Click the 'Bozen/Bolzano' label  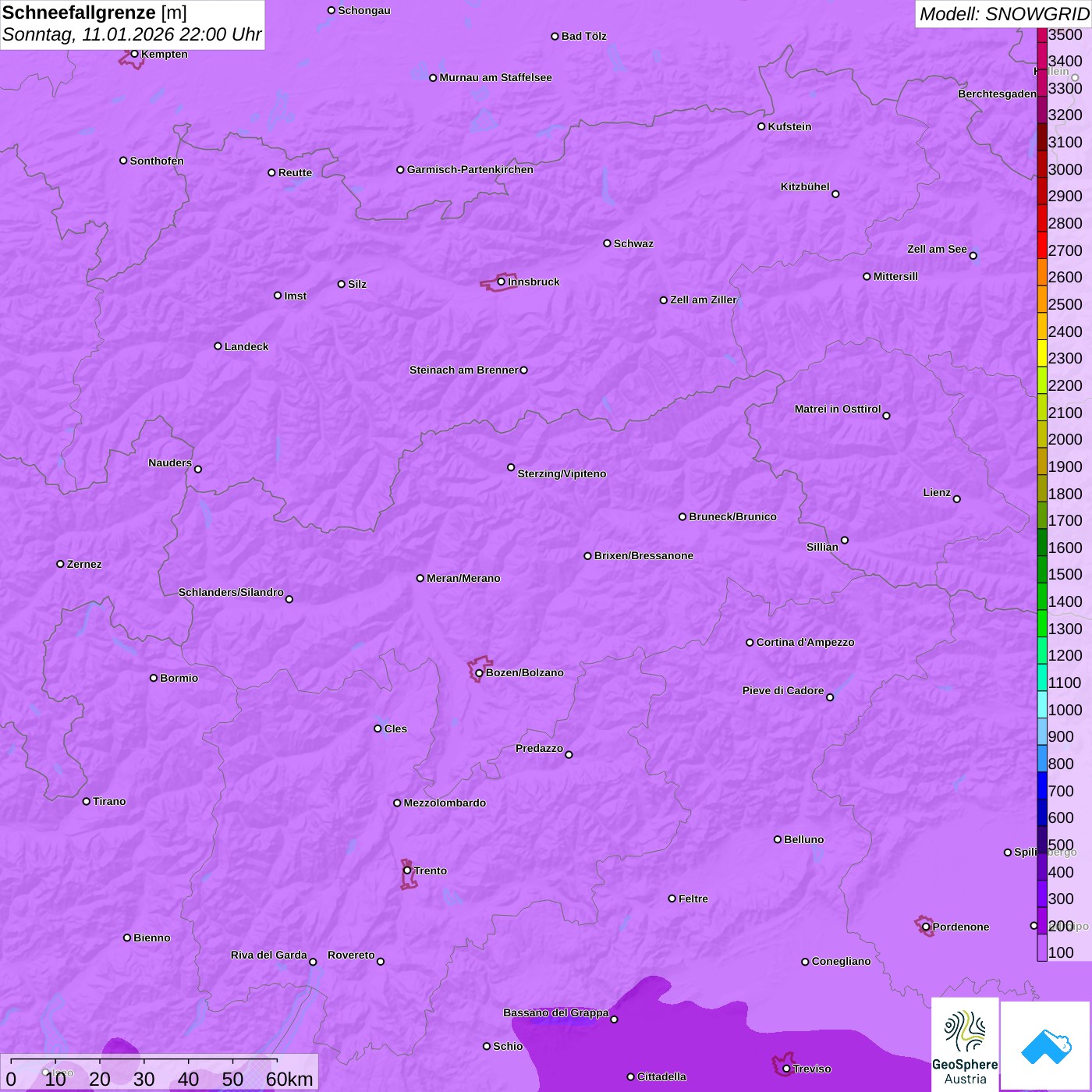click(x=524, y=672)
